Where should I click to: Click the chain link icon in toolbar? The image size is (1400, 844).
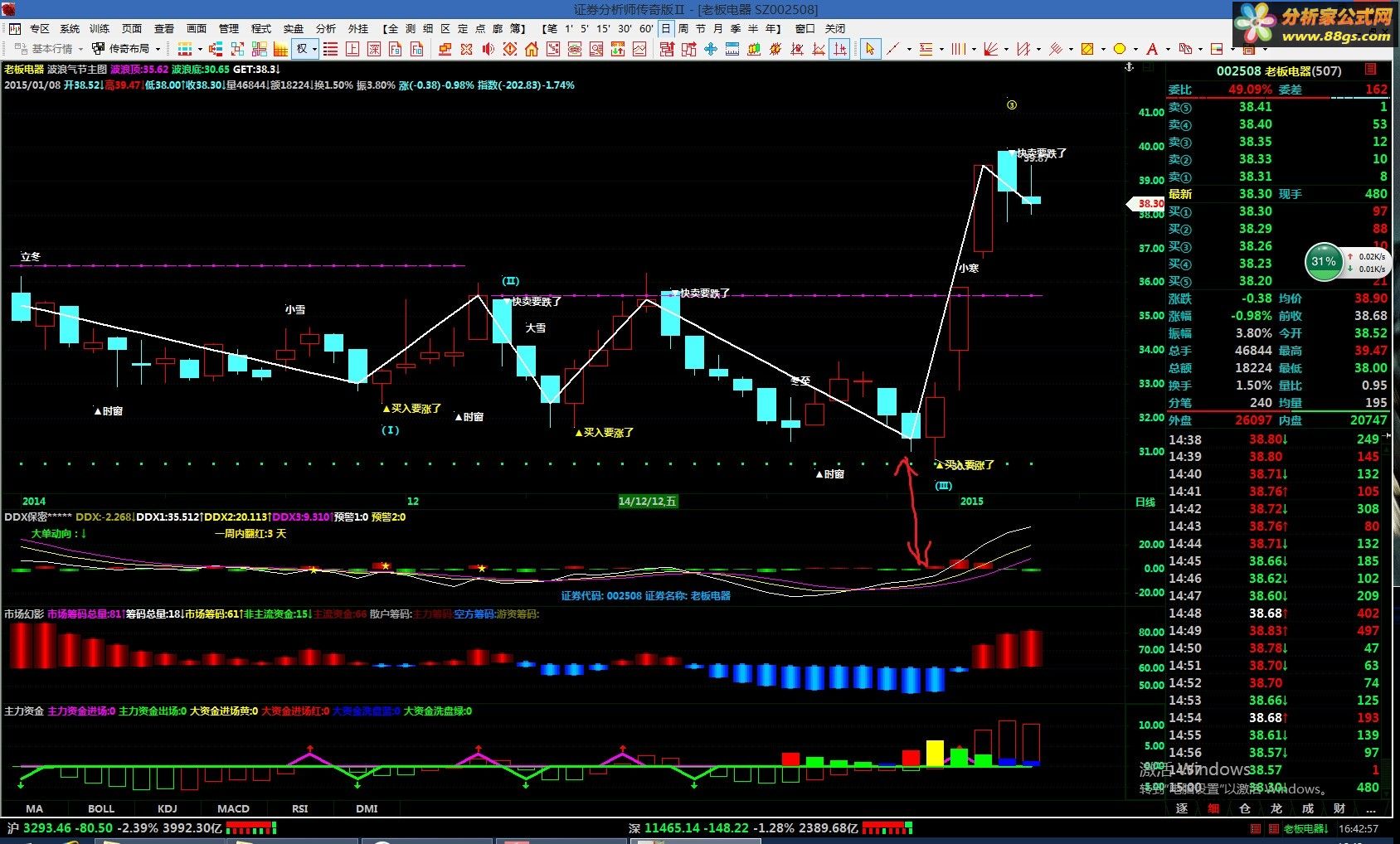click(x=575, y=49)
